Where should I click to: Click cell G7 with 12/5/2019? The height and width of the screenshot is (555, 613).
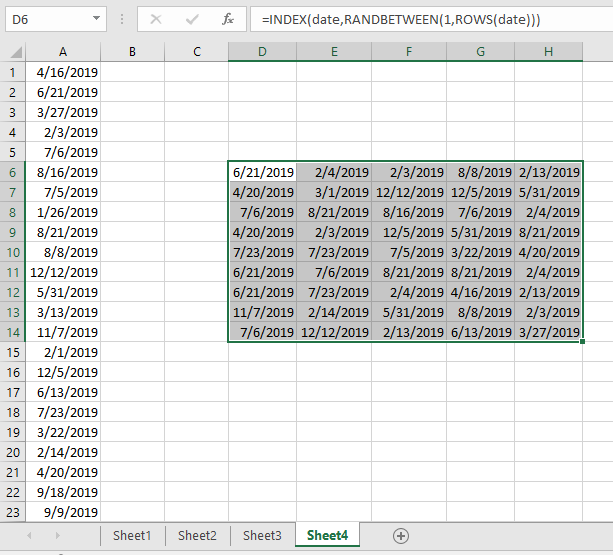pos(480,192)
